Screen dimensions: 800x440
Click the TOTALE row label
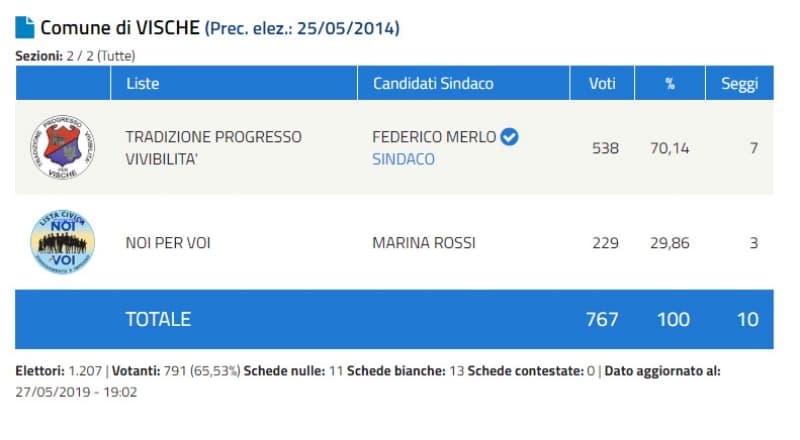158,319
